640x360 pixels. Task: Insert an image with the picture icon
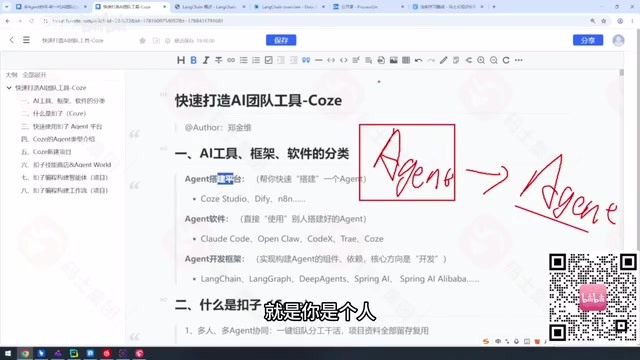(x=393, y=60)
